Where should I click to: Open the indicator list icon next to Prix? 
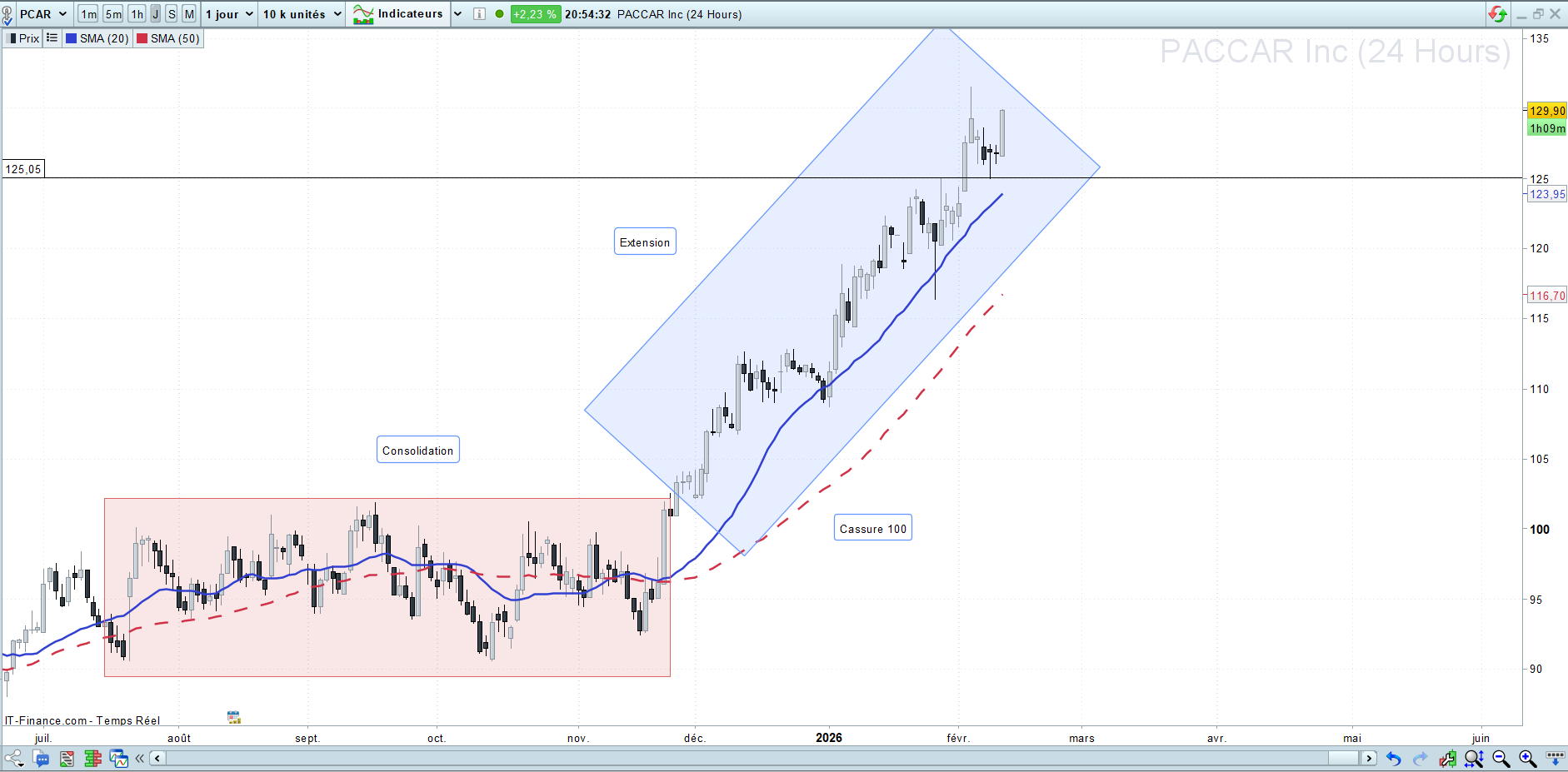click(x=52, y=38)
